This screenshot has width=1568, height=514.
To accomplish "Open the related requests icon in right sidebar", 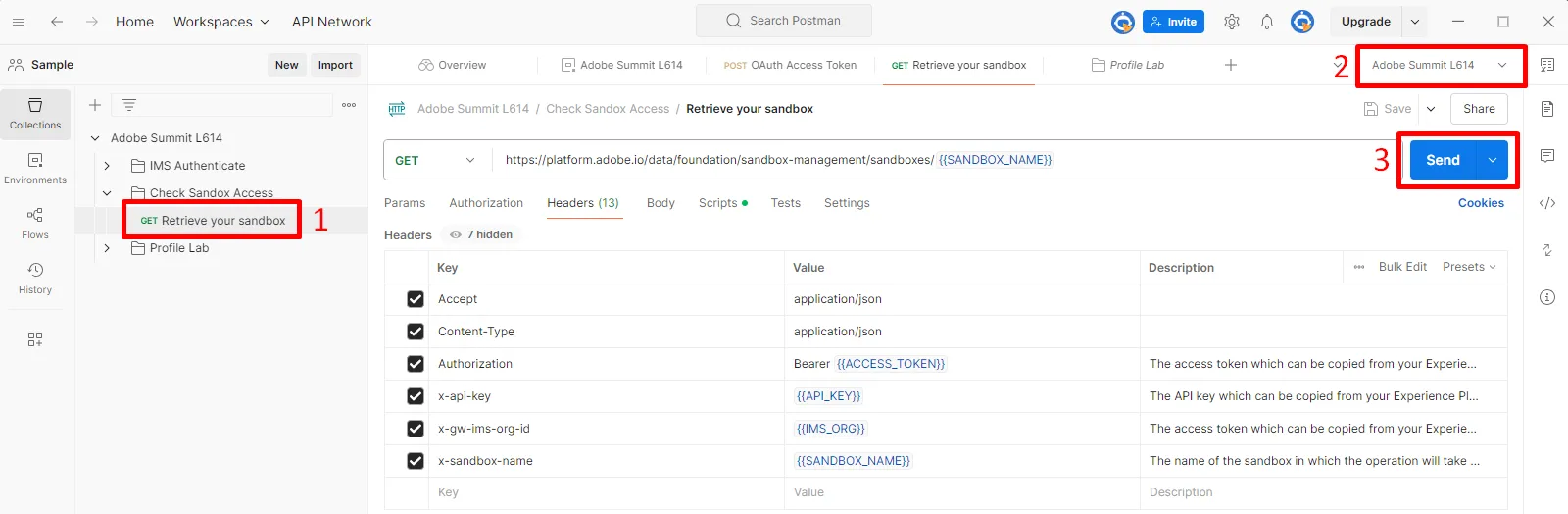I will (1547, 250).
